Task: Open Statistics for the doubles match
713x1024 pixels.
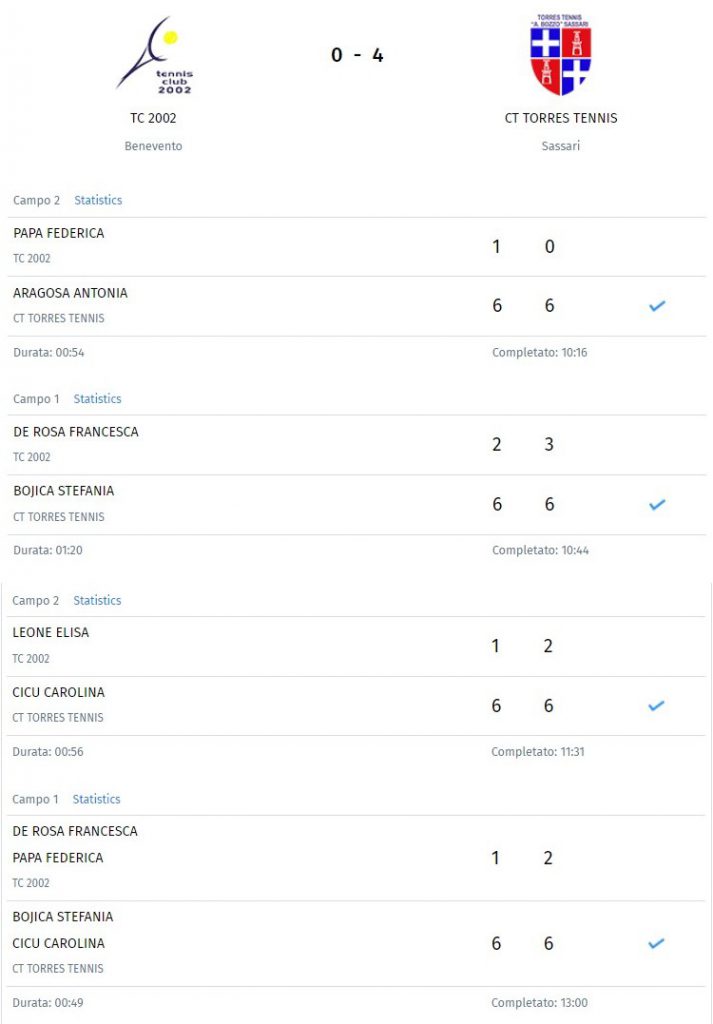Action: point(97,799)
